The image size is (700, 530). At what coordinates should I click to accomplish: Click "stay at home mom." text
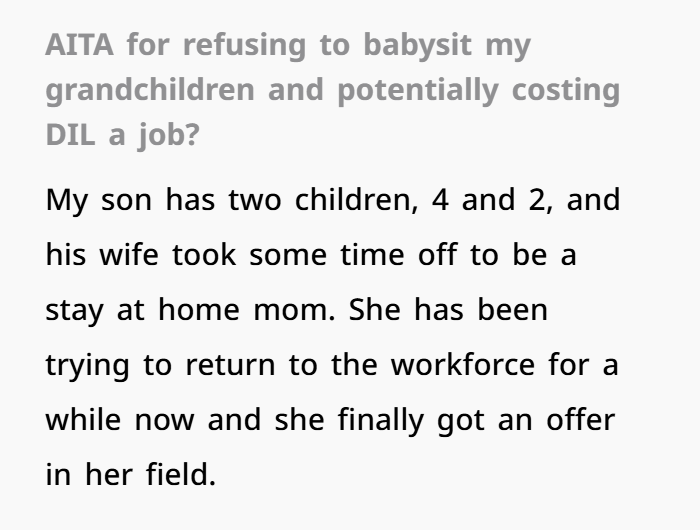tap(190, 310)
